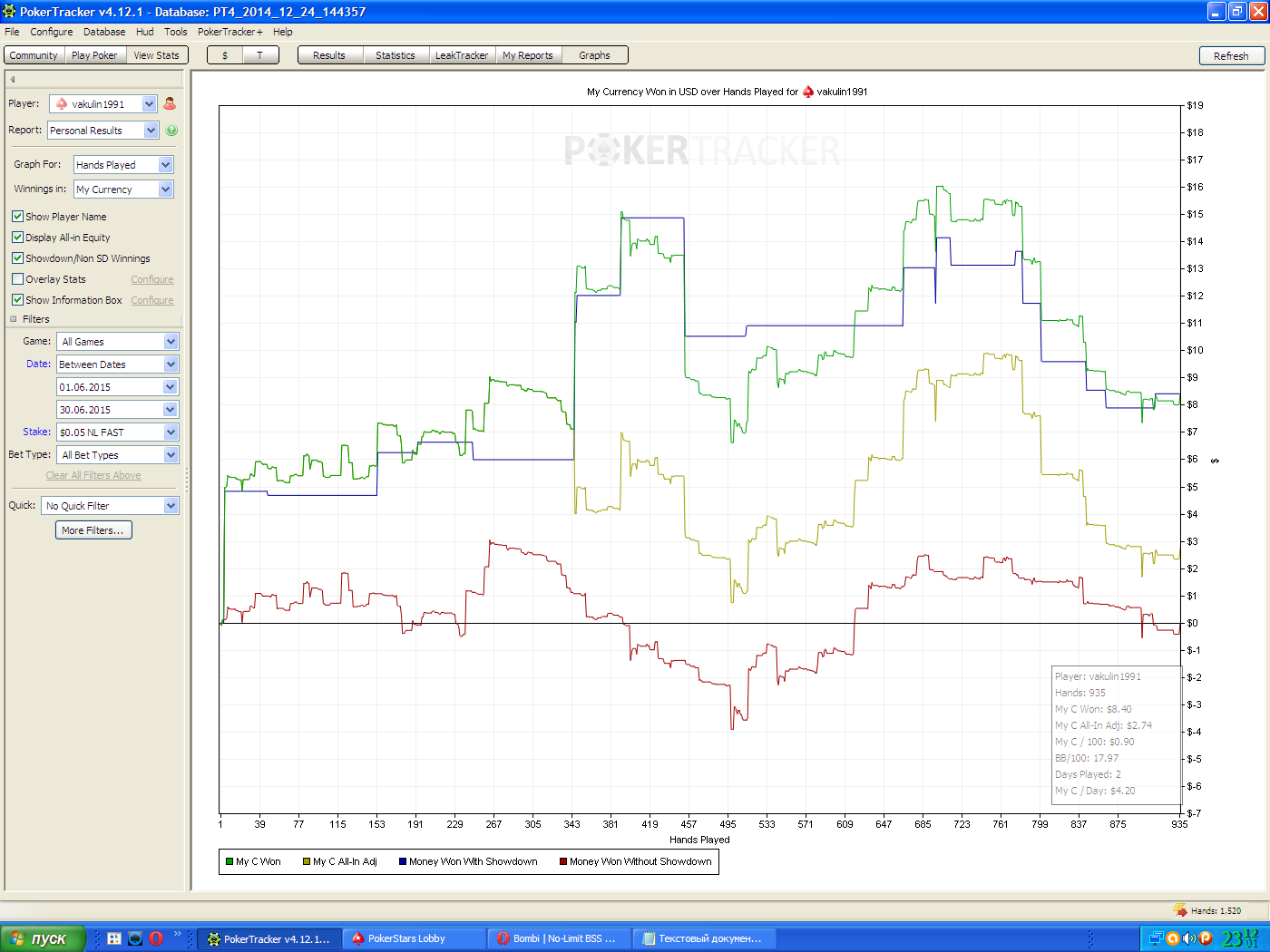Viewport: 1270px width, 952px height.
Task: Select the dollar sign cash games button
Action: (x=225, y=55)
